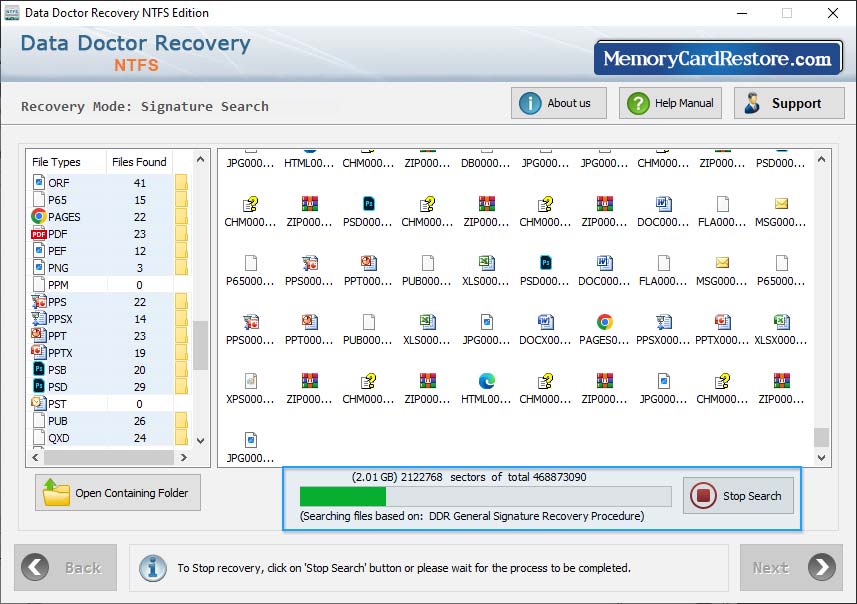857x604 pixels.
Task: Click the yellow folder icon in PSD row
Action: (181, 386)
